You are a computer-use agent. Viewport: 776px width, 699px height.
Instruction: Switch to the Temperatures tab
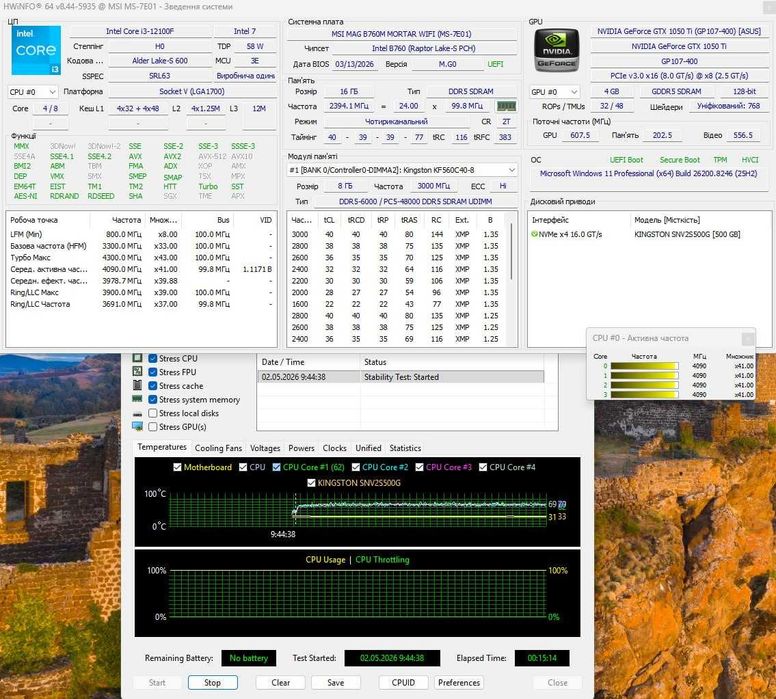coord(162,447)
